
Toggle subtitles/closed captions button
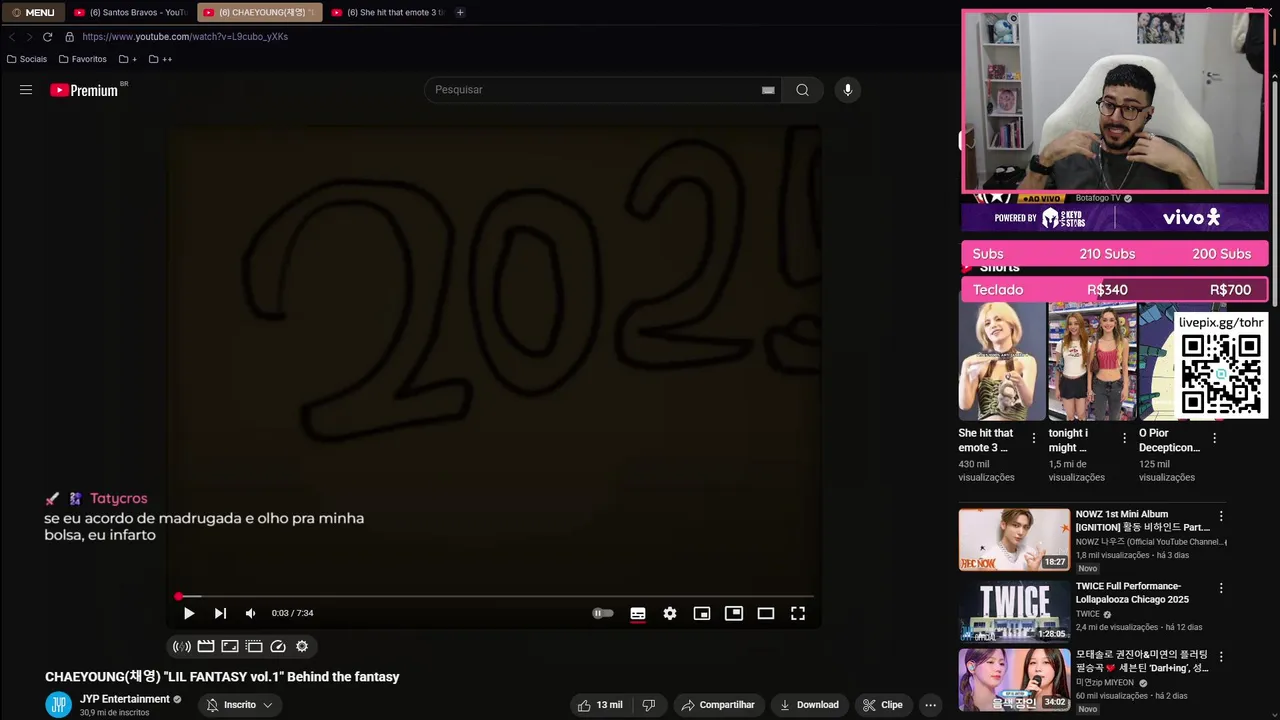pos(638,613)
